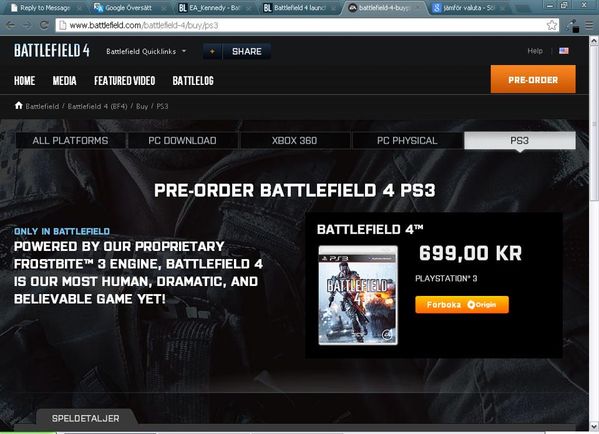The height and width of the screenshot is (434, 599).
Task: Open the Battlelog navigation link
Action: tap(193, 81)
